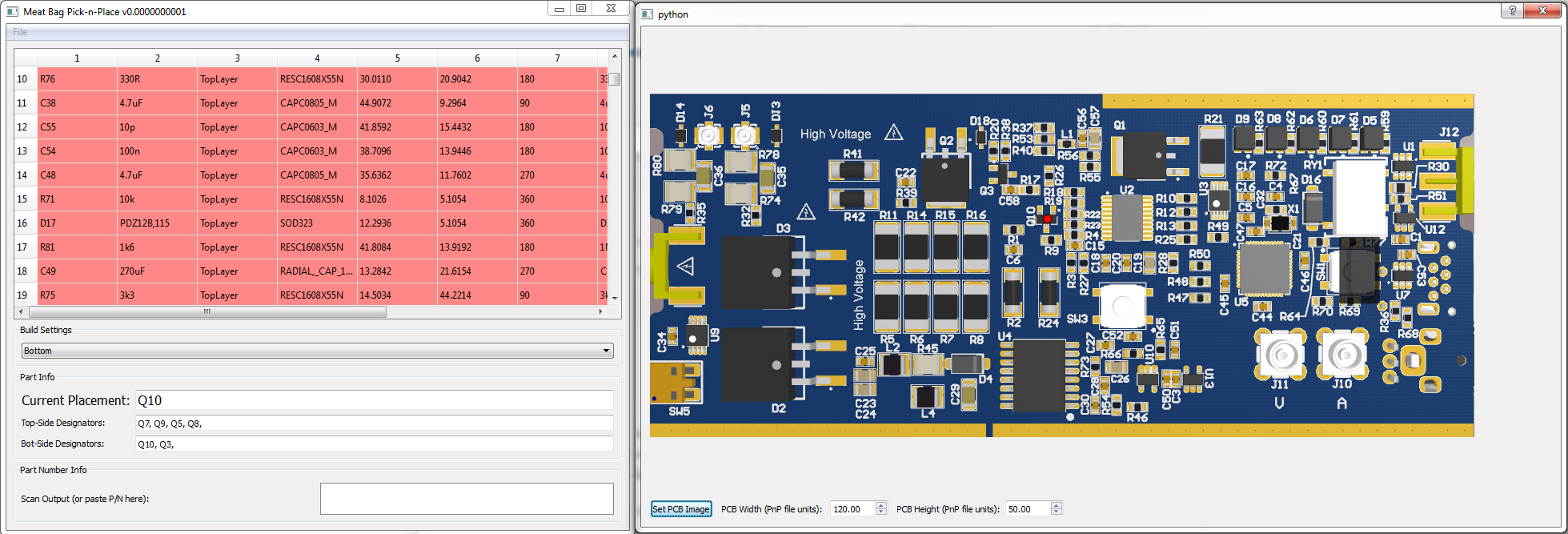
Task: Click the 44.2214 coordinate cell
Action: point(477,295)
